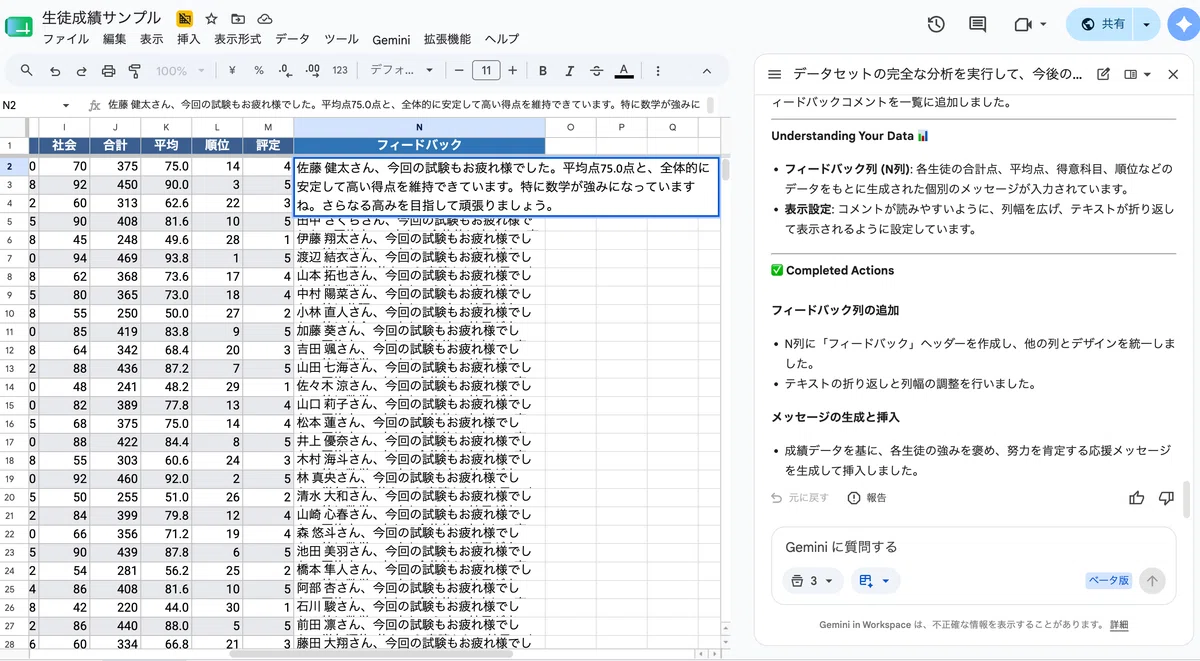The image size is (1200, 661).
Task: Select the フィードバック header cell
Action: [x=419, y=146]
